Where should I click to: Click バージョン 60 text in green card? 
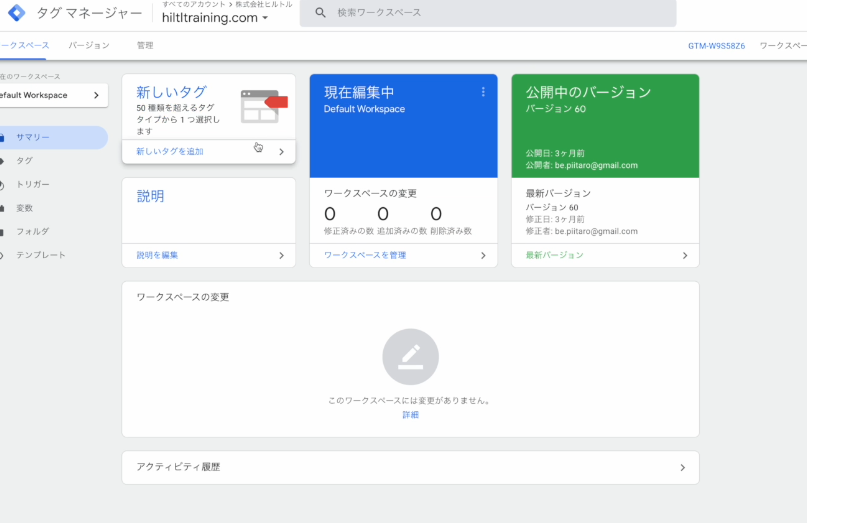pyautogui.click(x=555, y=109)
